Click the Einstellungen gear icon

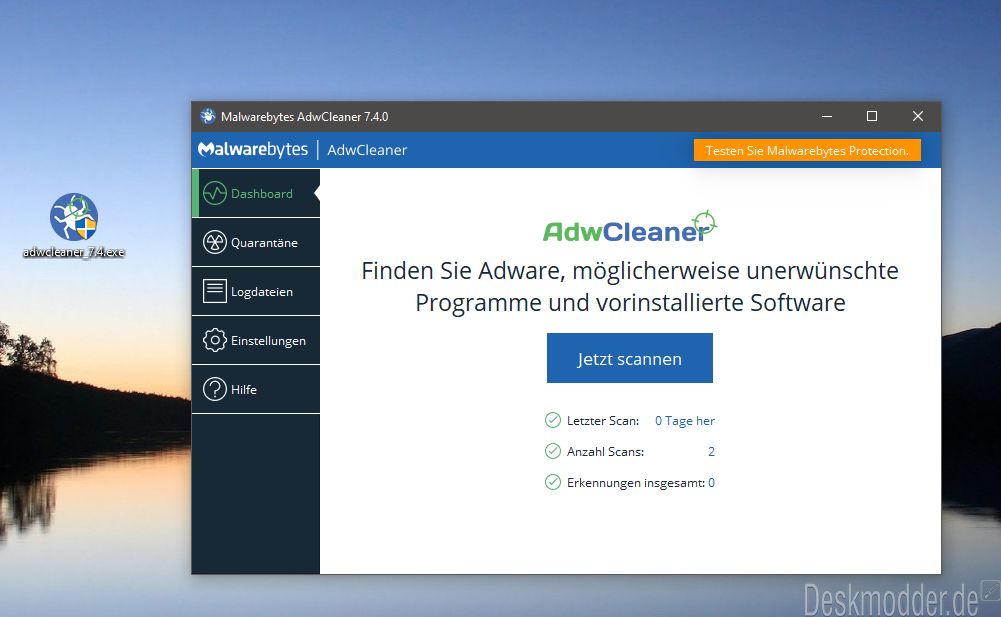click(x=214, y=340)
